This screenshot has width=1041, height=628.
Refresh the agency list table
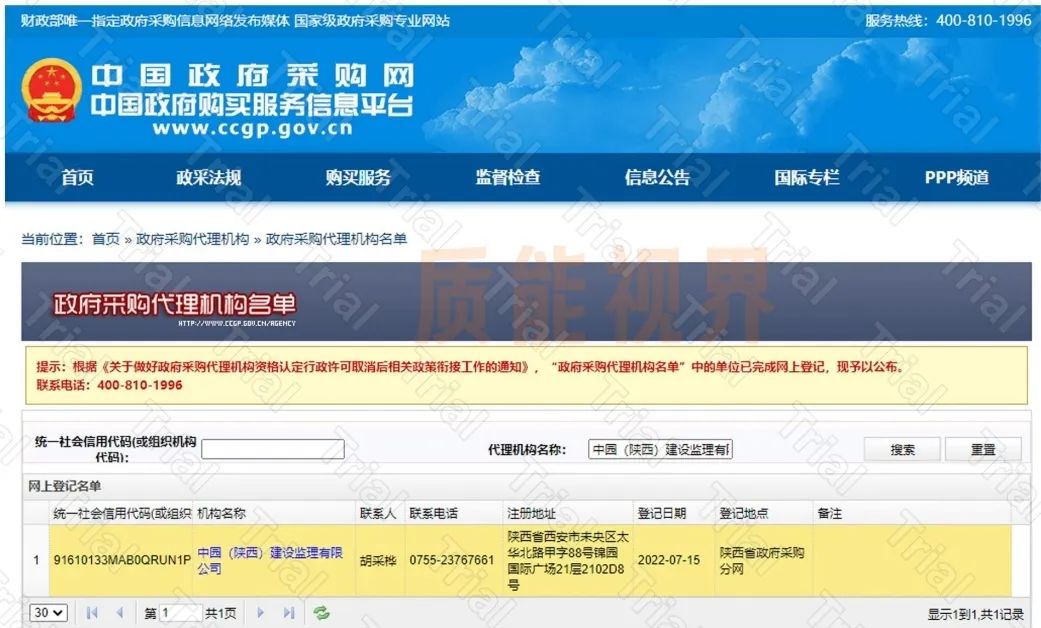pyautogui.click(x=322, y=613)
